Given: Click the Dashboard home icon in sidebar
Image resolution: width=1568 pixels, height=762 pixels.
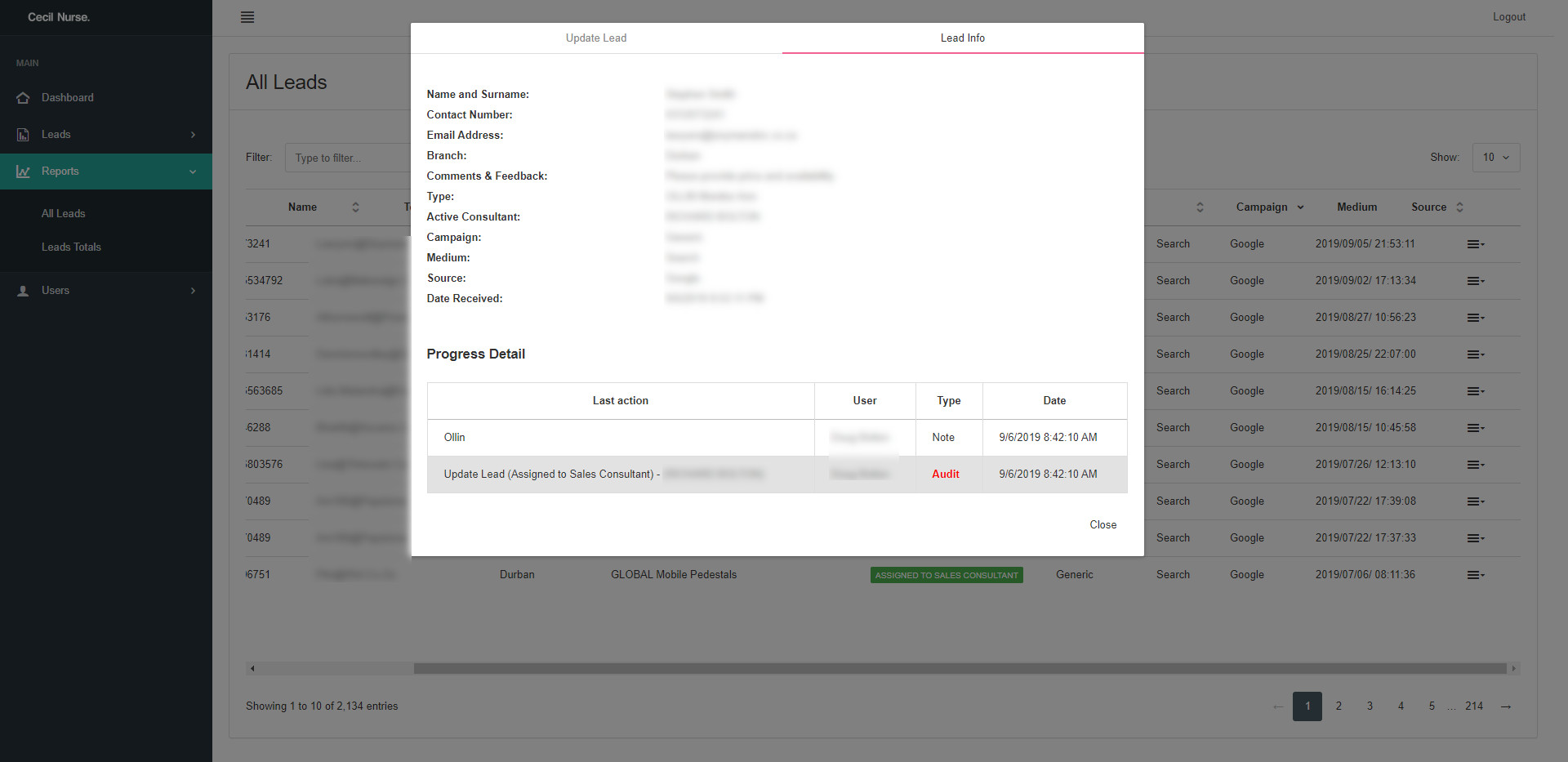Looking at the screenshot, I should tap(23, 98).
